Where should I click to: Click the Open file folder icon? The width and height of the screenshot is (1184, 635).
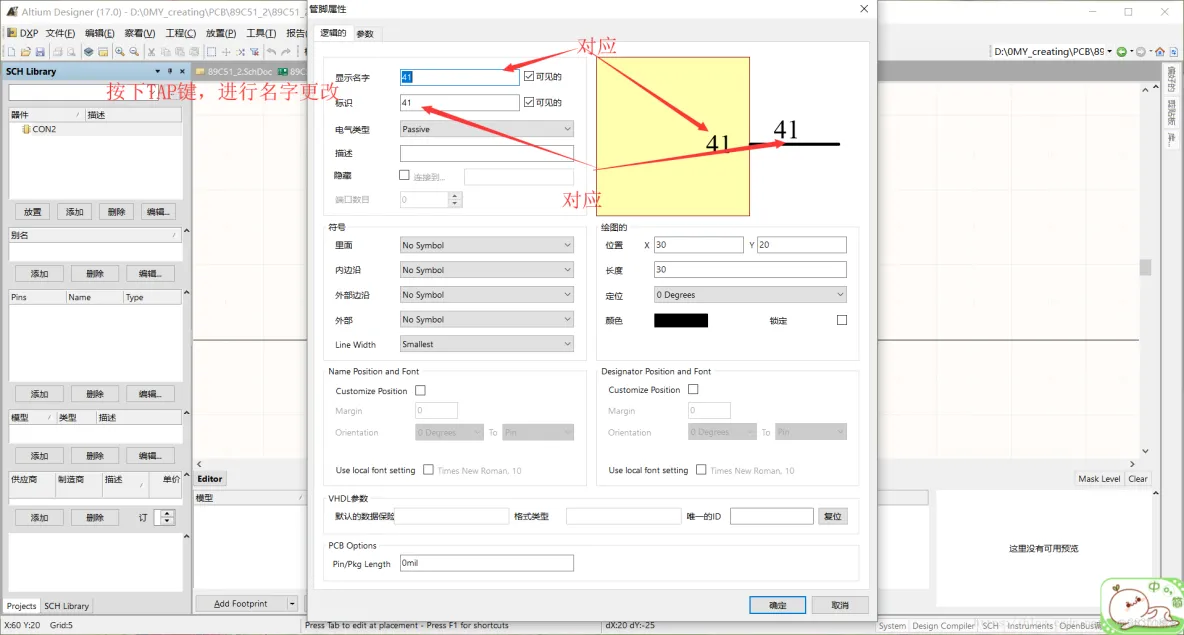coord(26,52)
